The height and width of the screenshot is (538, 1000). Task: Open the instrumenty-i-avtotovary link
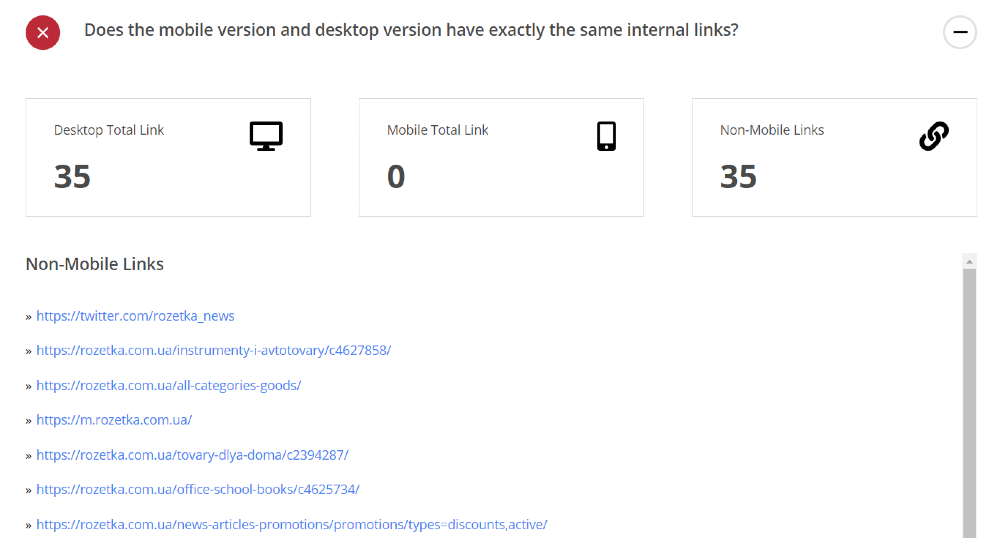point(213,351)
